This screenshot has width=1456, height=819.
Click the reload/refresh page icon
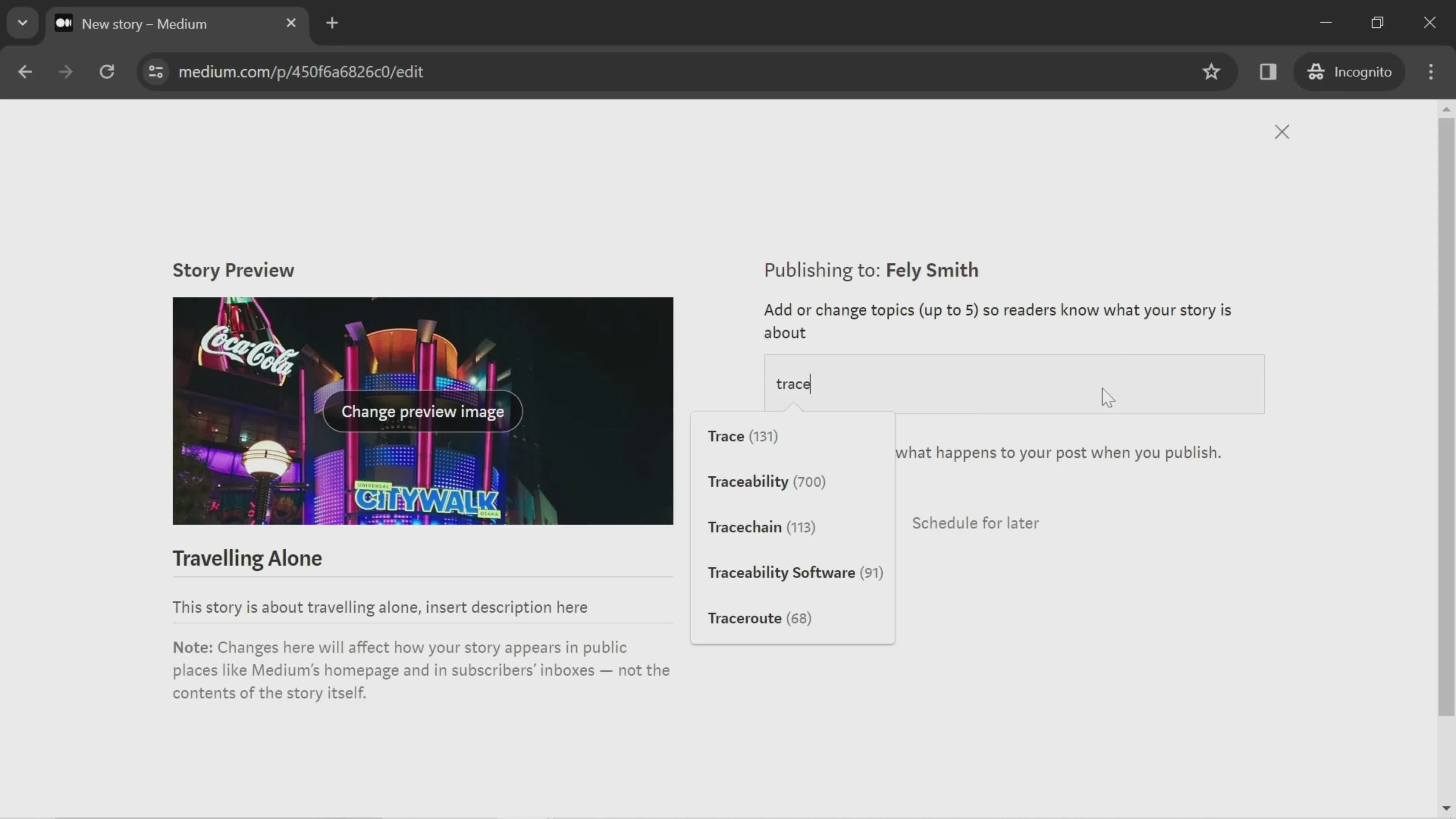(106, 71)
